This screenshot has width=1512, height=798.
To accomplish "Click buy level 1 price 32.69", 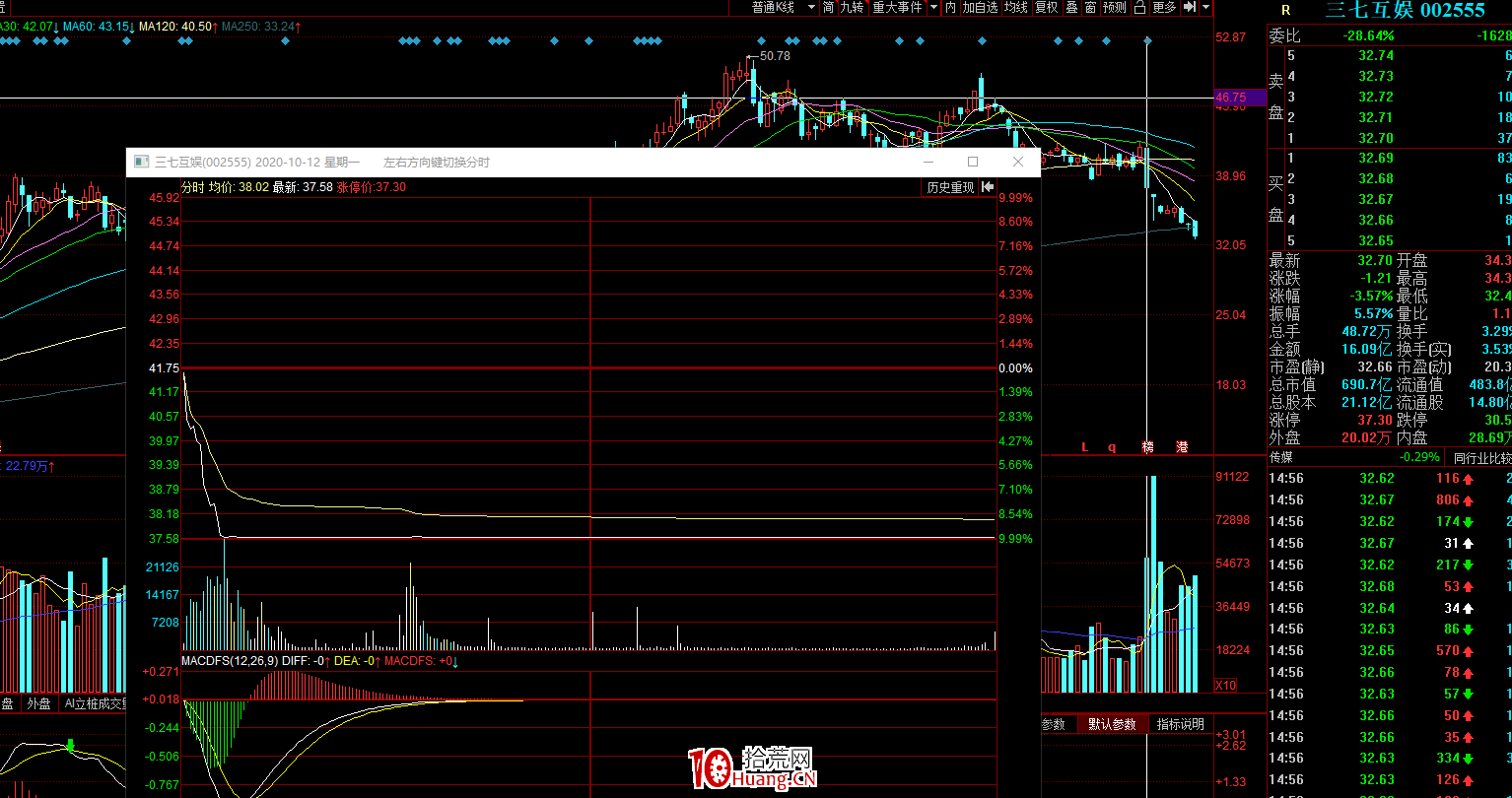I will tap(1376, 158).
